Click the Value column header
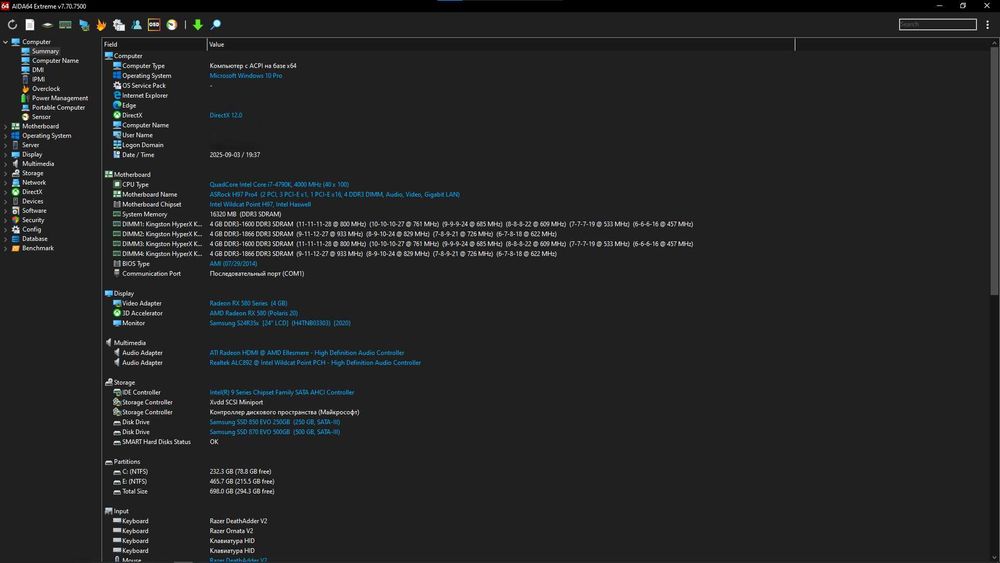This screenshot has height=563, width=1000. click(x=501, y=45)
